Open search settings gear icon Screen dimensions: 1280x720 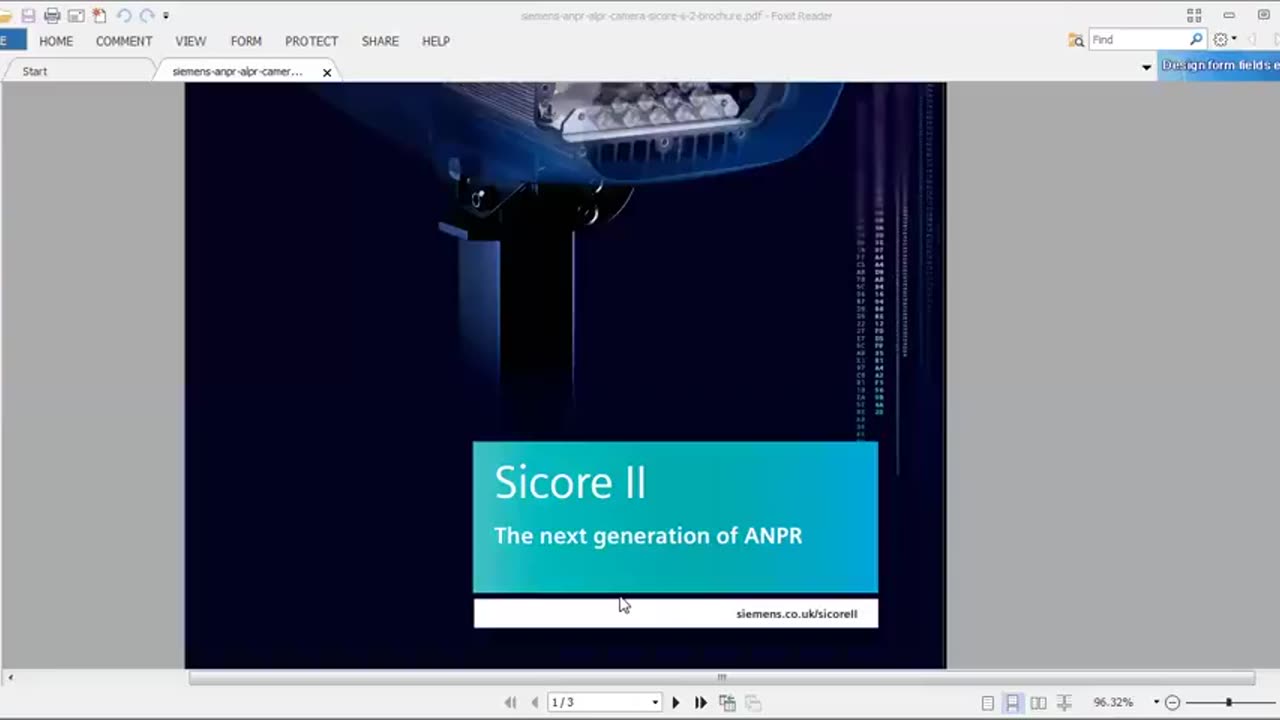click(1220, 39)
